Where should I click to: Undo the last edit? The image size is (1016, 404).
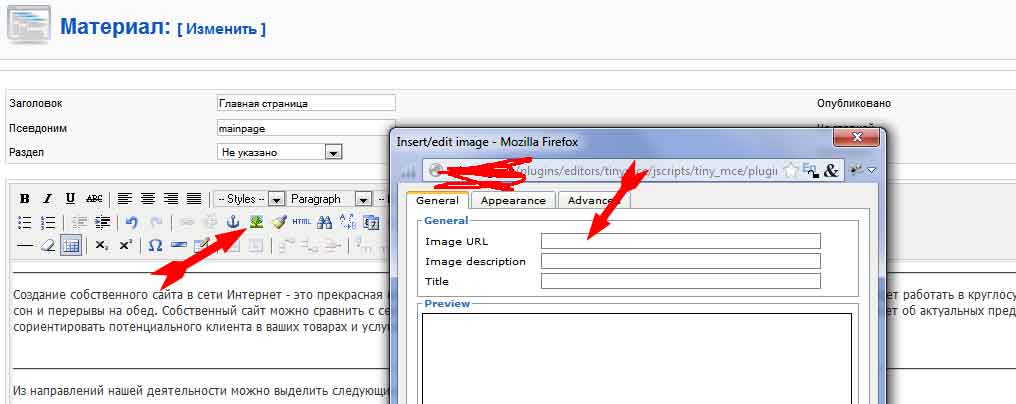132,222
